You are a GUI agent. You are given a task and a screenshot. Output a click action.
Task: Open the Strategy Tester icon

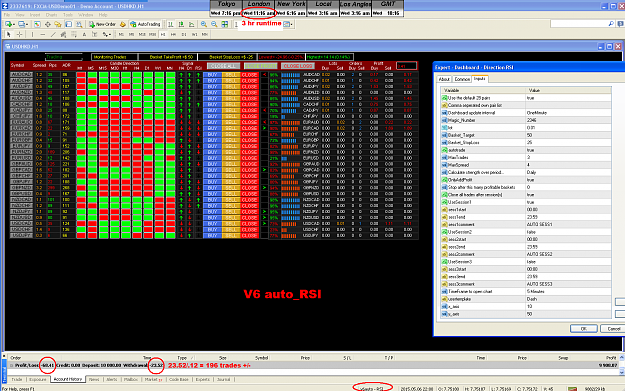(79, 24)
